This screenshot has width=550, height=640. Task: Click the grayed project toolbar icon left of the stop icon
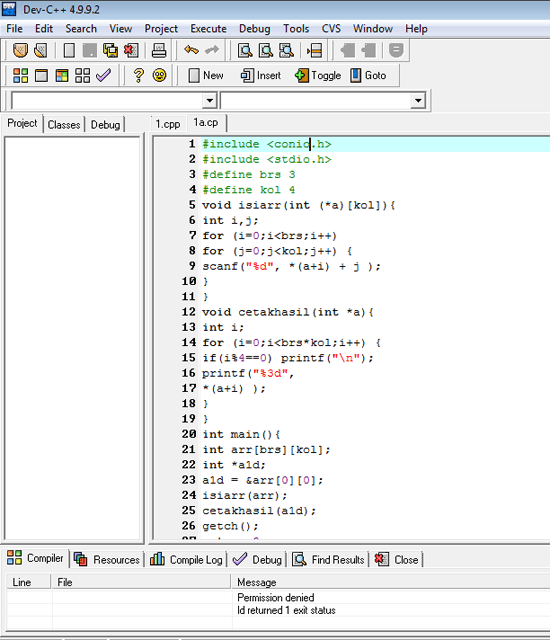369,51
